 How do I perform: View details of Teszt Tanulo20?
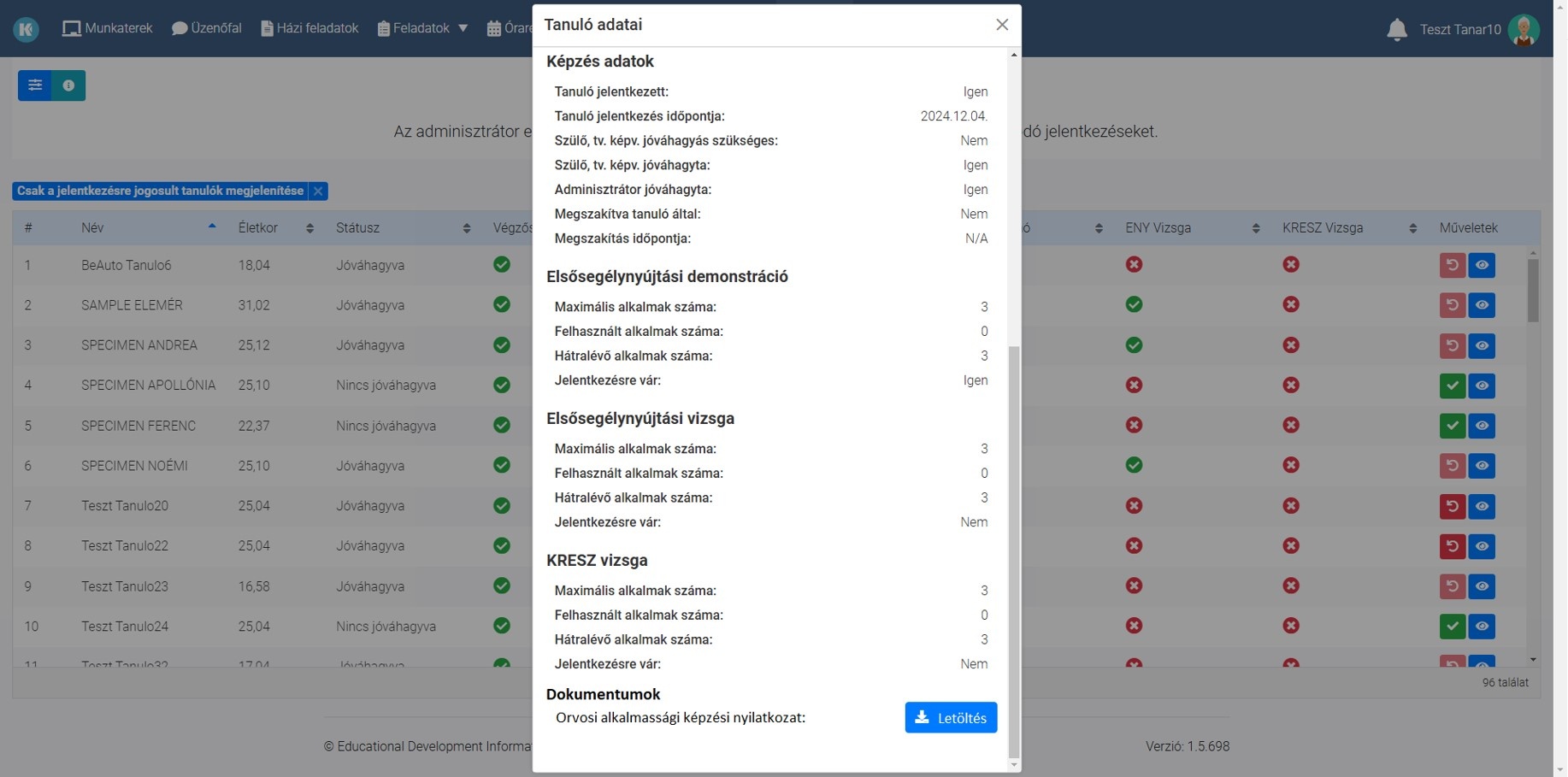point(1482,506)
